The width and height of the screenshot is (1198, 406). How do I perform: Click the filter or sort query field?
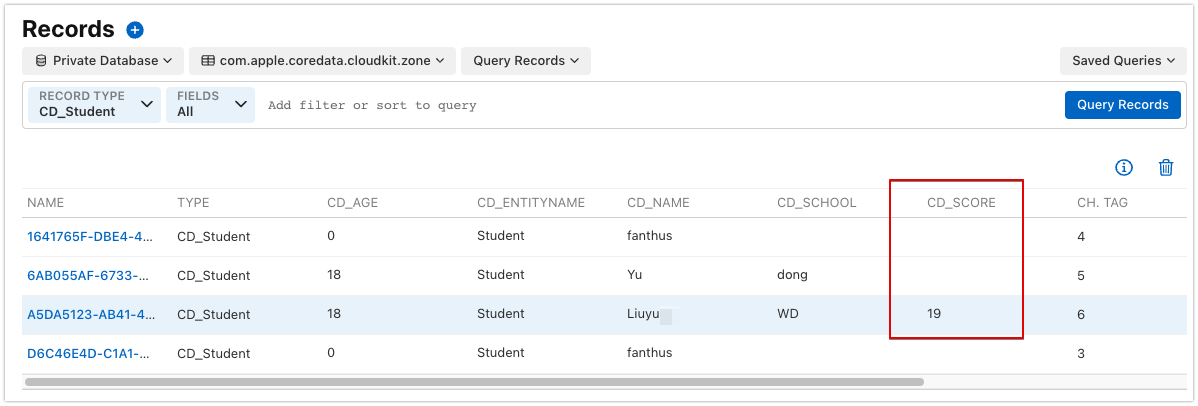pos(650,105)
